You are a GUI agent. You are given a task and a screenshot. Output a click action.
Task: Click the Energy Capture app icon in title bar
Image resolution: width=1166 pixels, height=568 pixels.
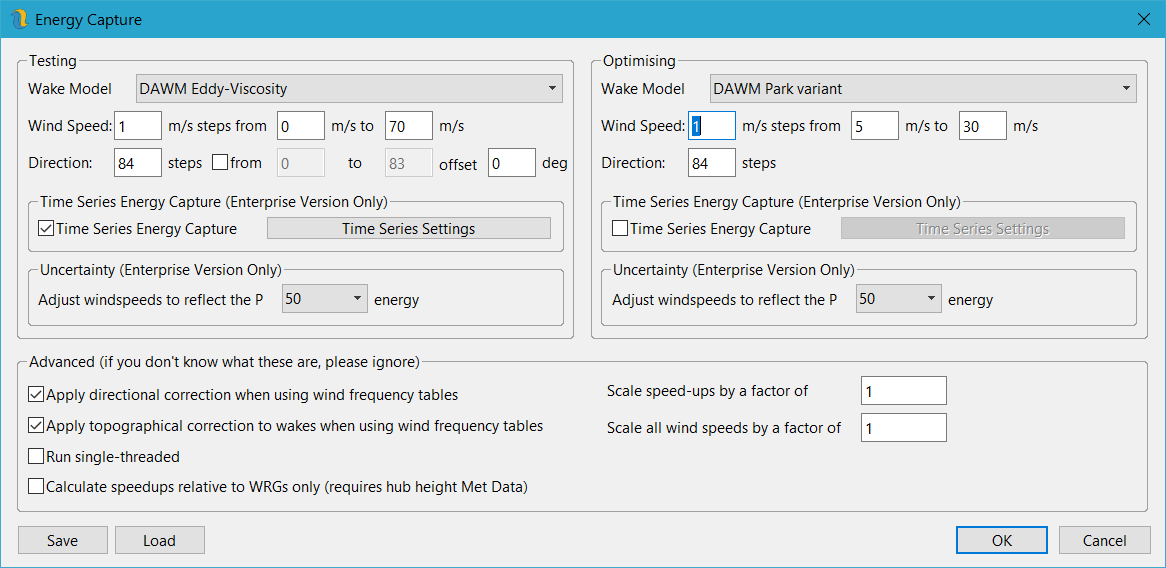tap(20, 20)
